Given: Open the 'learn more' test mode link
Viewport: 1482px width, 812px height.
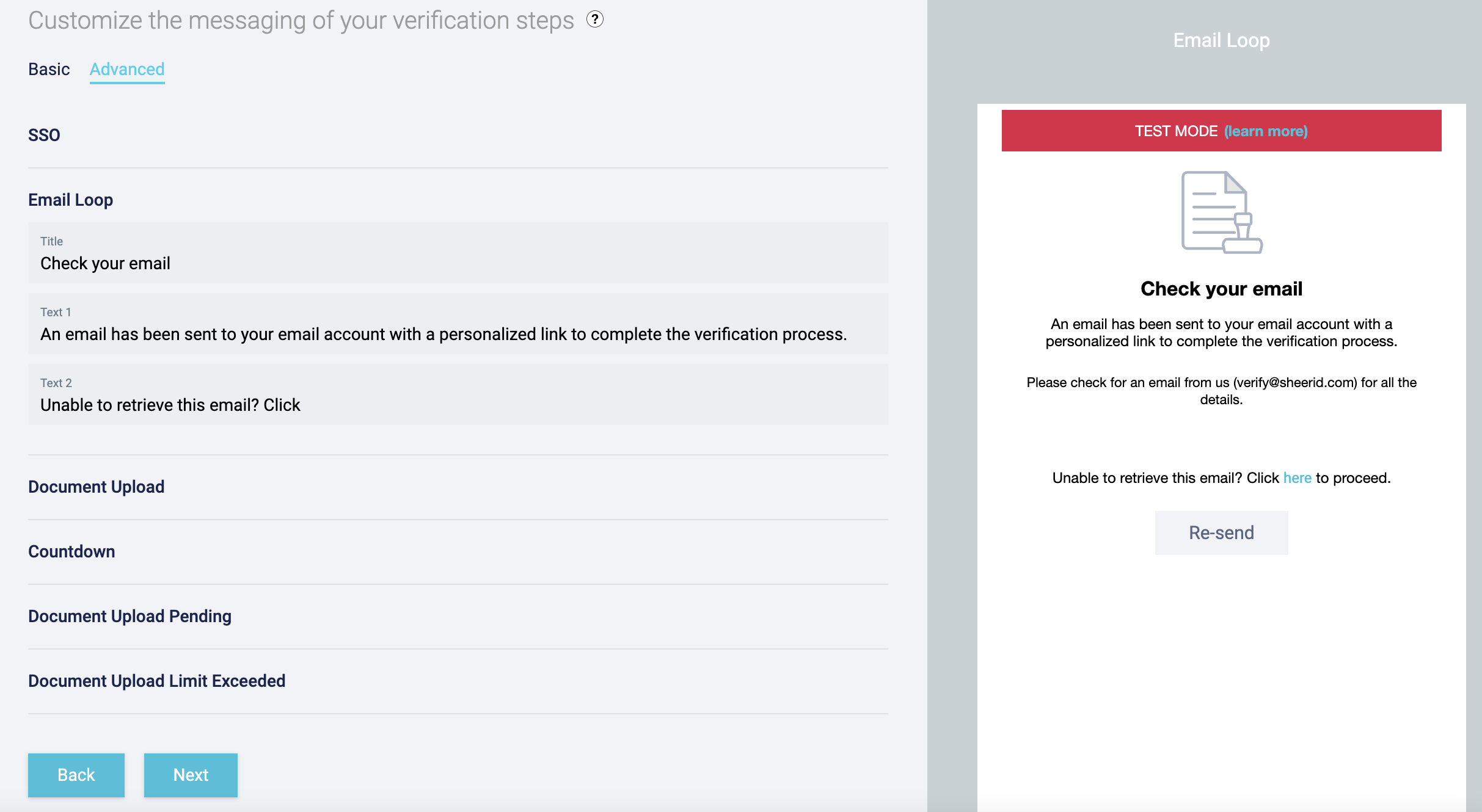Looking at the screenshot, I should tap(1266, 131).
